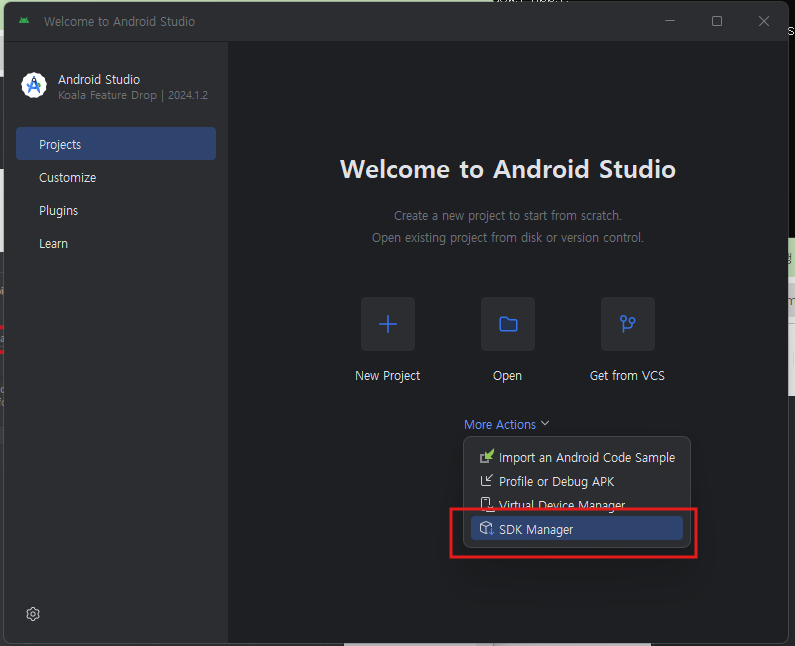Click the Virtual Device Manager phone icon
Viewport: 795px width, 646px height.
[x=486, y=504]
